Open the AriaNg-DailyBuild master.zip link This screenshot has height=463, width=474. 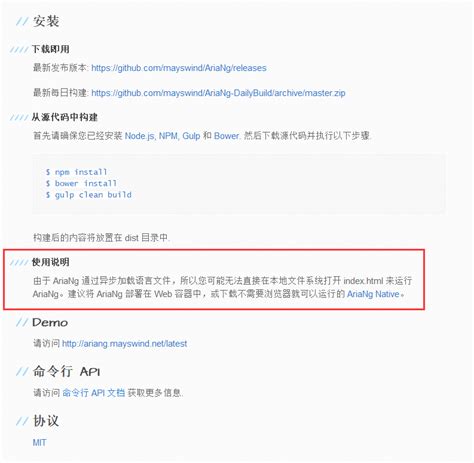(x=218, y=93)
